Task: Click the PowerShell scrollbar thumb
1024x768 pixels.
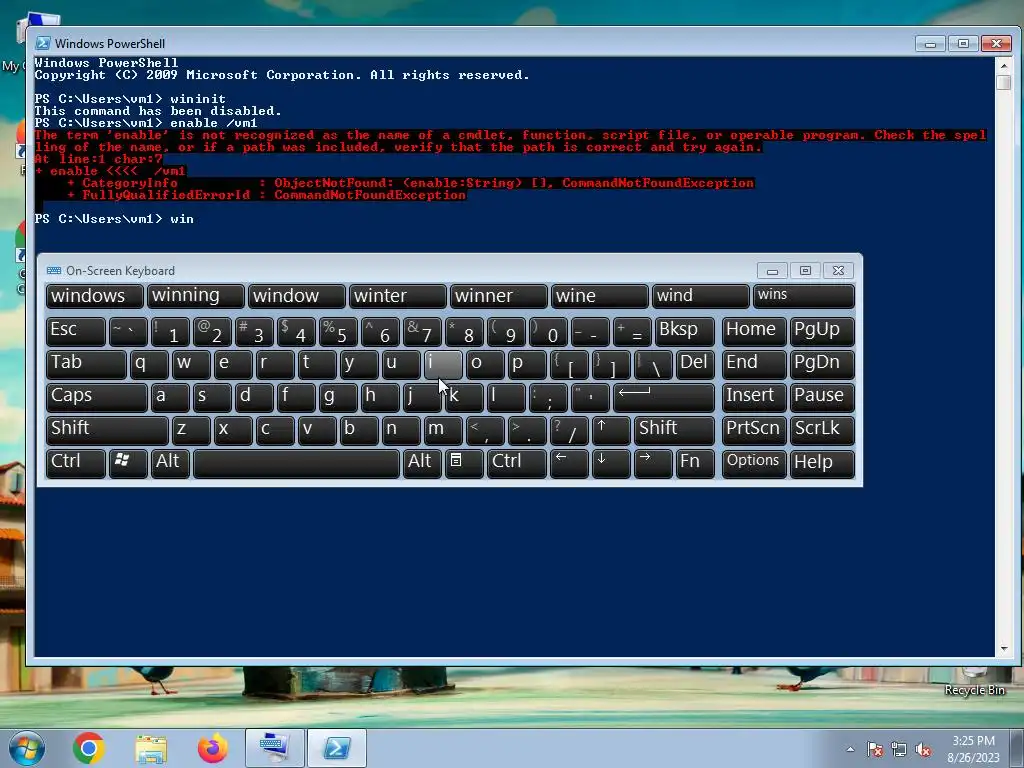Action: [1004, 82]
